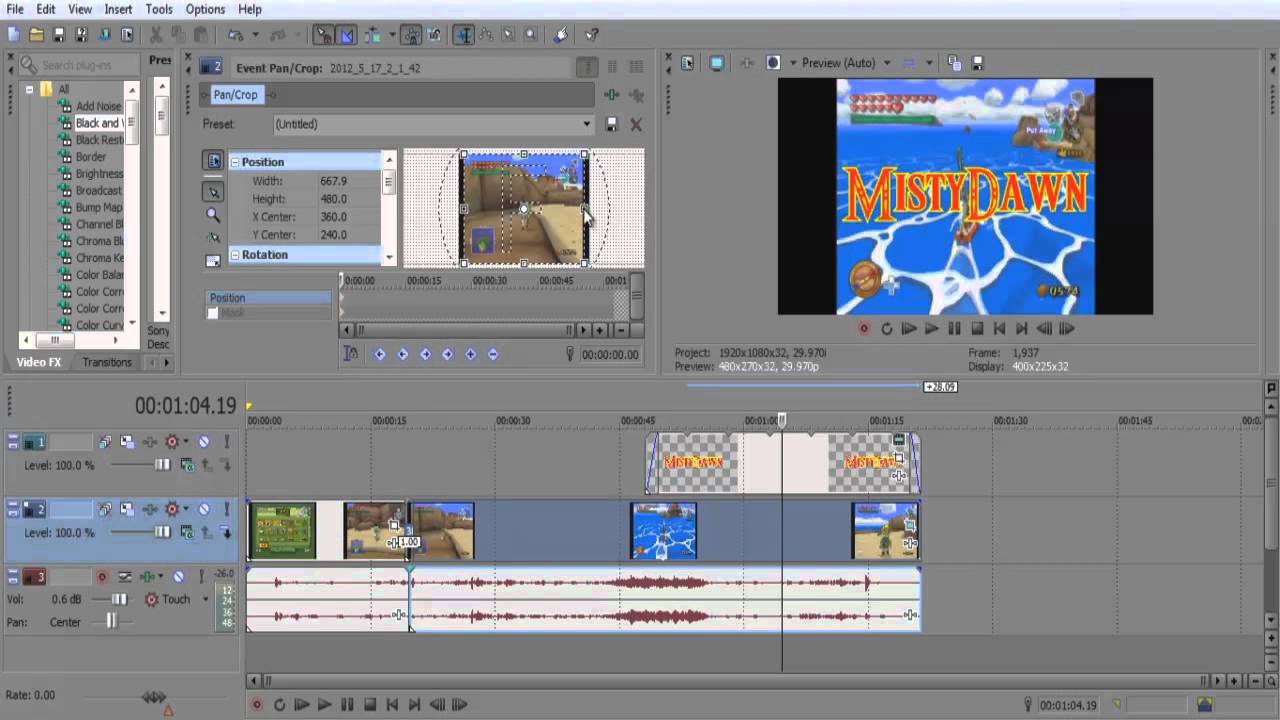1280x720 pixels.
Task: Open track 1 automation settings gear
Action: point(171,442)
